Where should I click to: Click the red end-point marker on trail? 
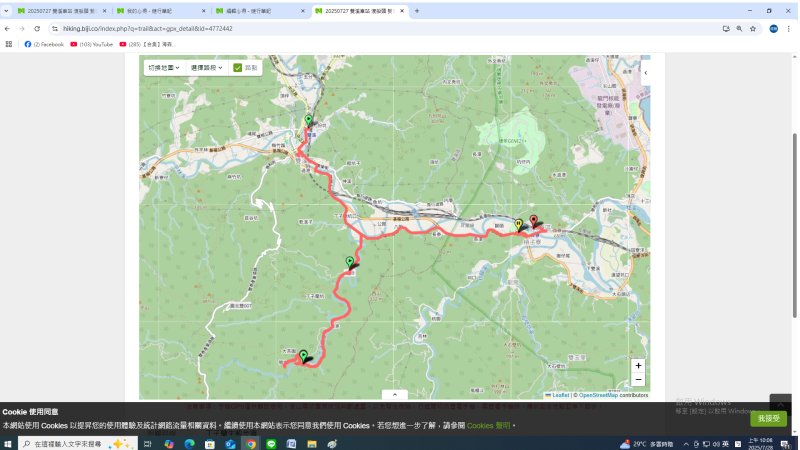pos(533,222)
